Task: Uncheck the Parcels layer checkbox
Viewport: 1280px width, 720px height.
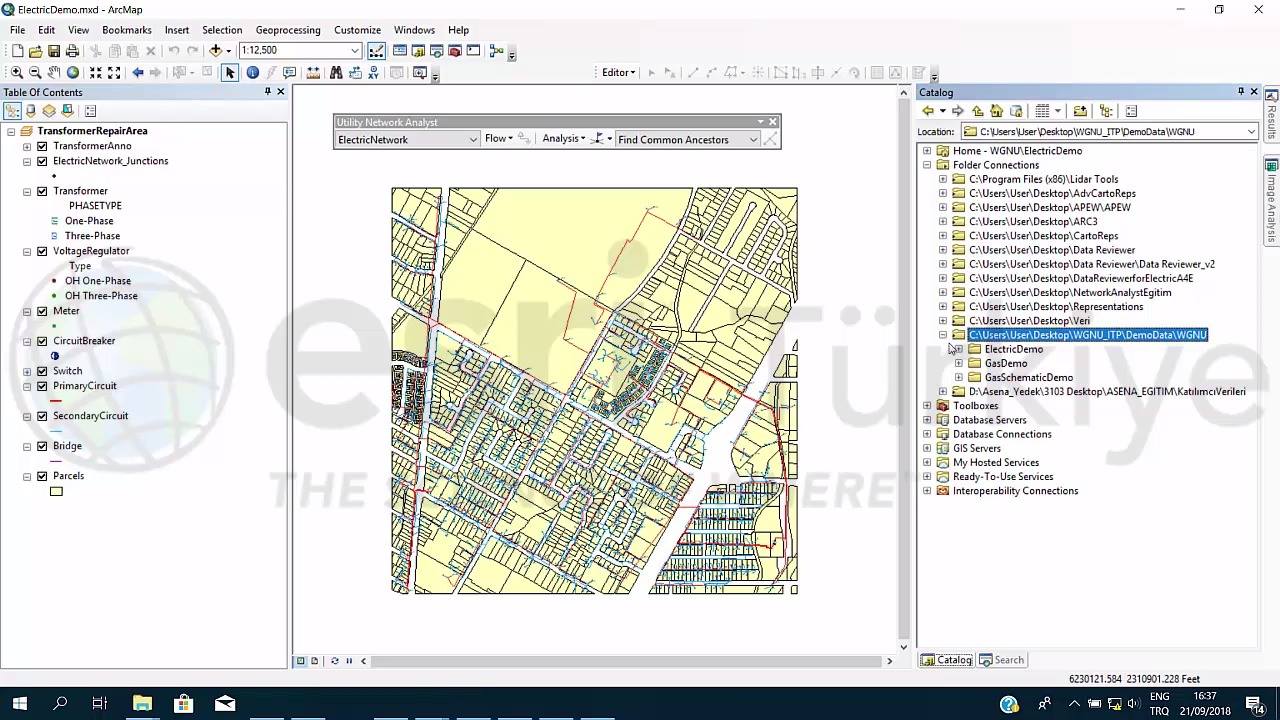Action: tap(42, 476)
